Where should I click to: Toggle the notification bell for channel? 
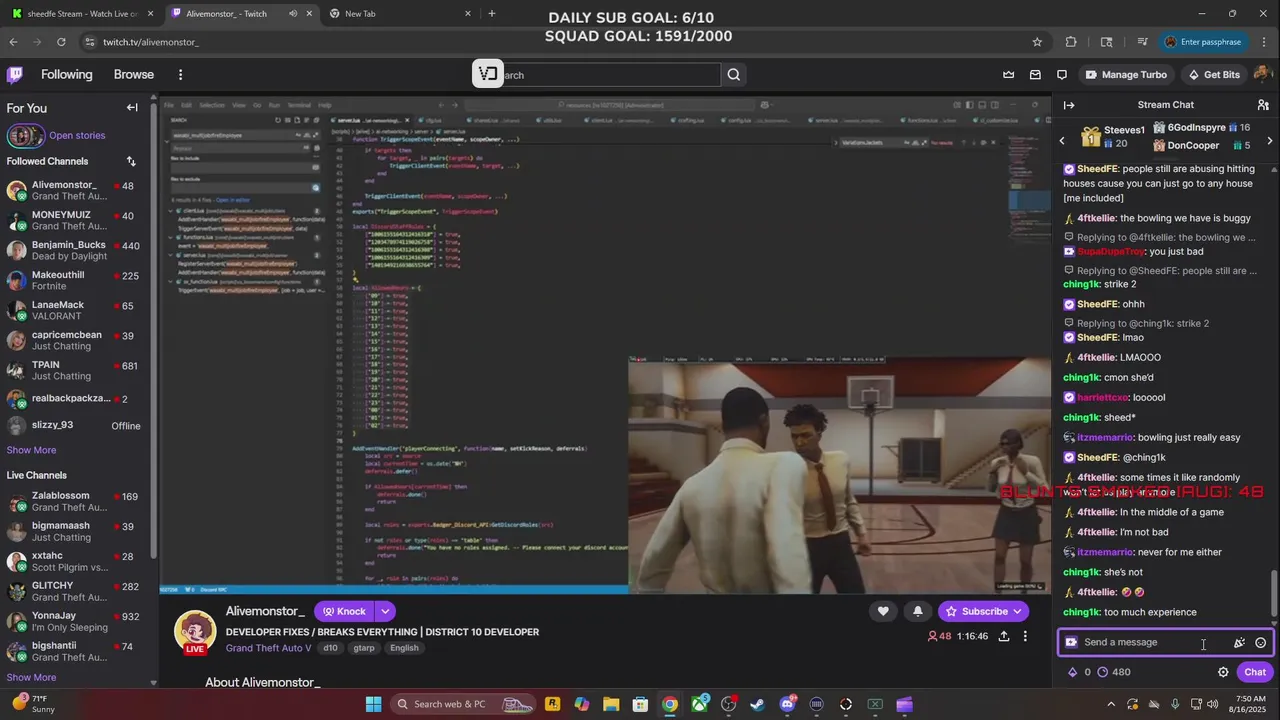tap(918, 611)
